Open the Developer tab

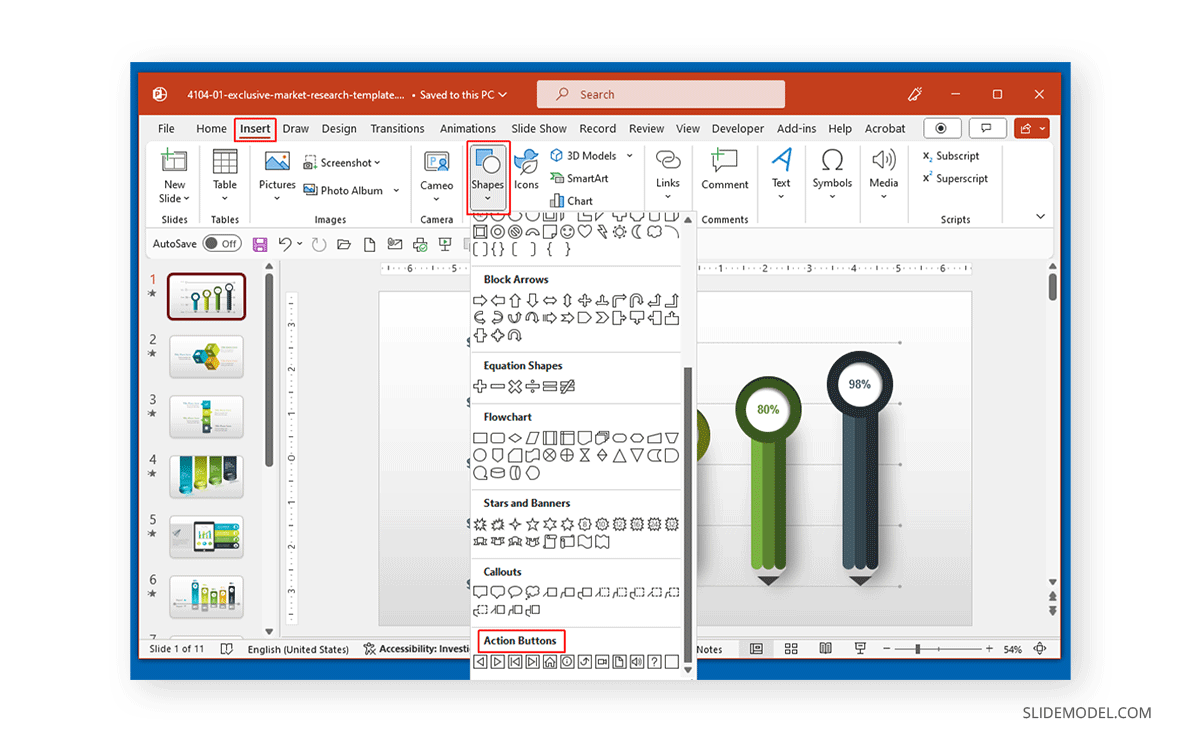pos(737,128)
